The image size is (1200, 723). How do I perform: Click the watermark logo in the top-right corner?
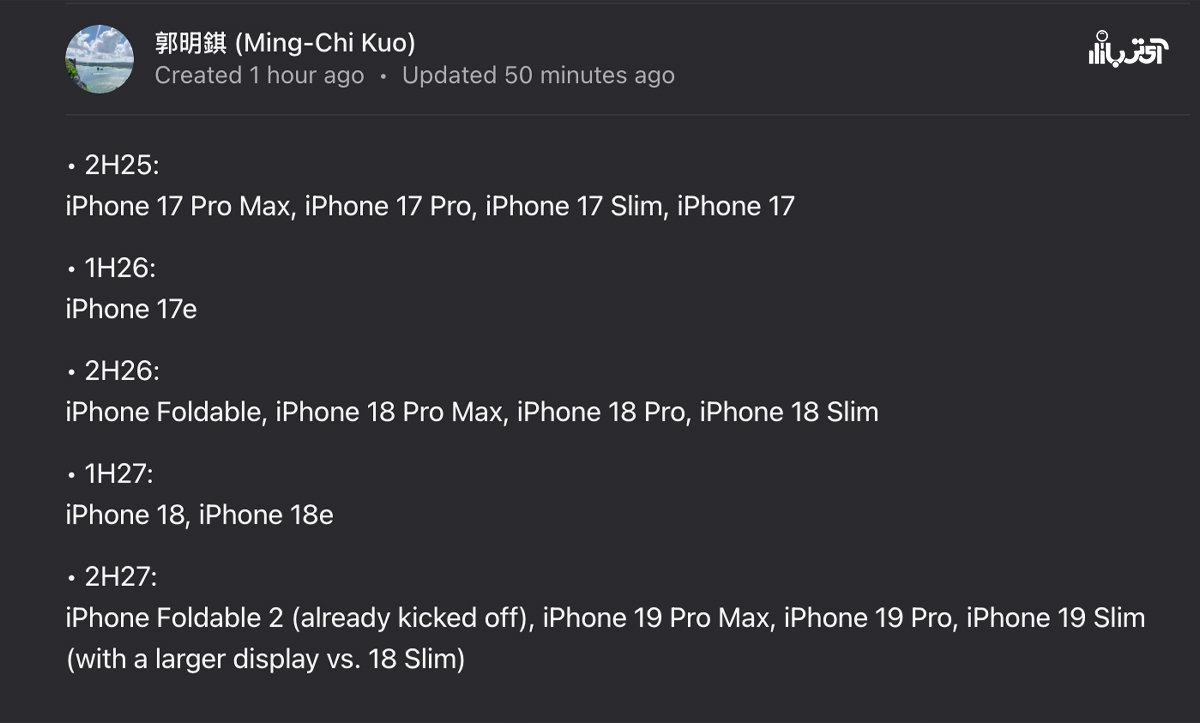click(x=1126, y=50)
